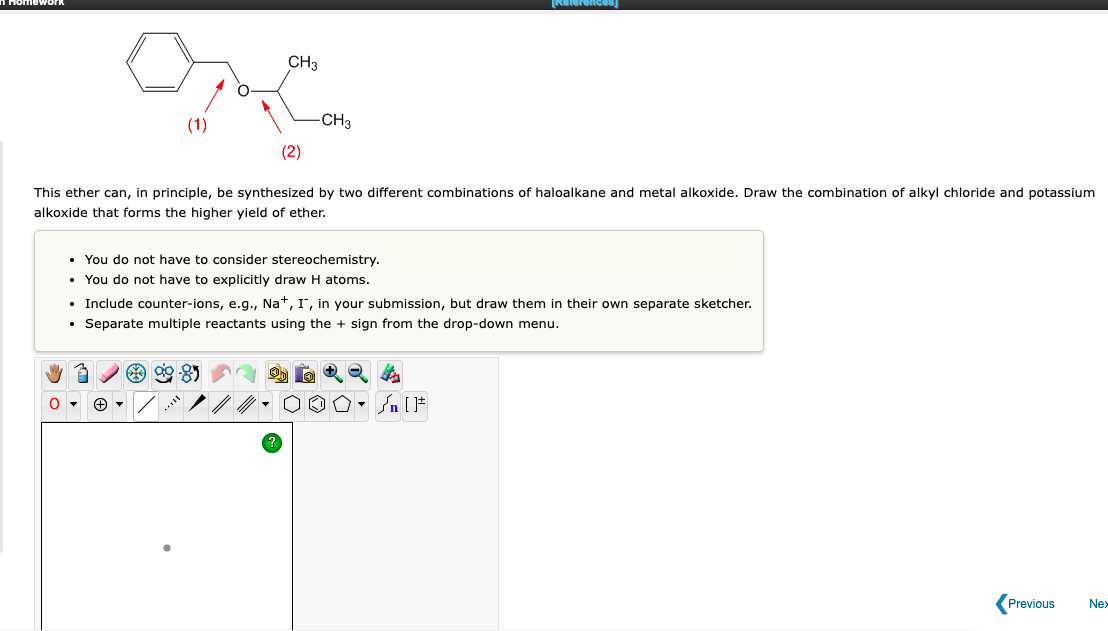Click the rotate molecule icon
Screen dimensions: 1108x631
190,373
